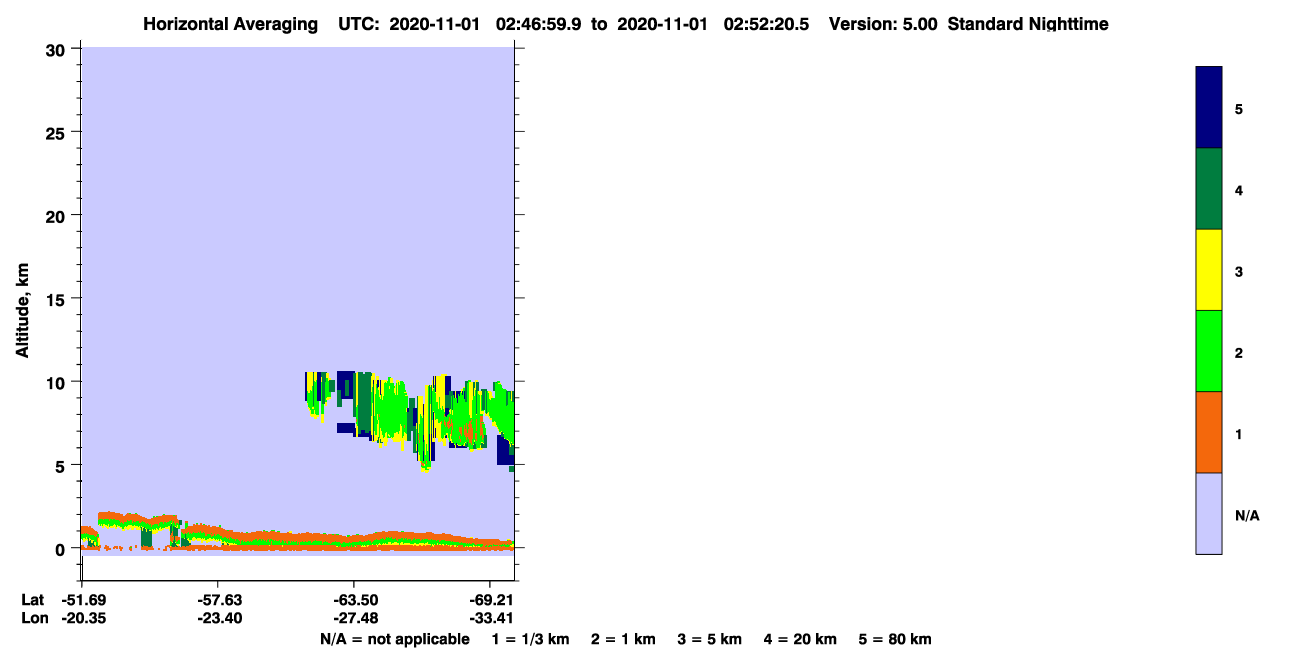This screenshot has height=667, width=1300.
Task: Click the colorbar label '5'
Action: click(1239, 109)
